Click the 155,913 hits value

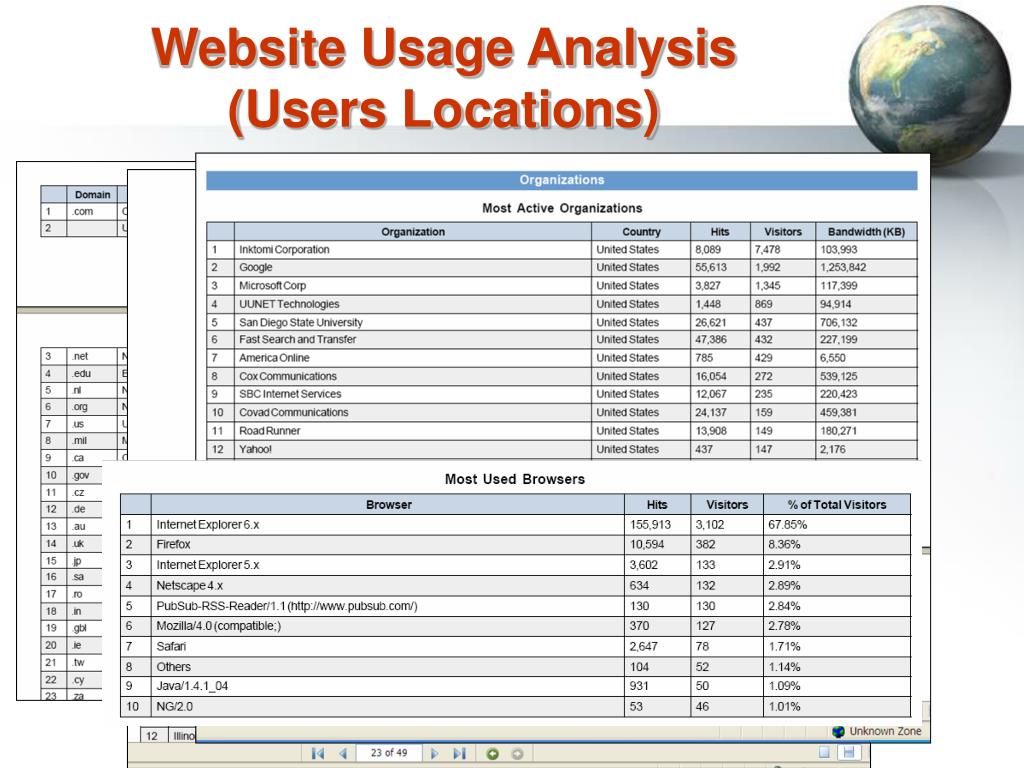(650, 525)
